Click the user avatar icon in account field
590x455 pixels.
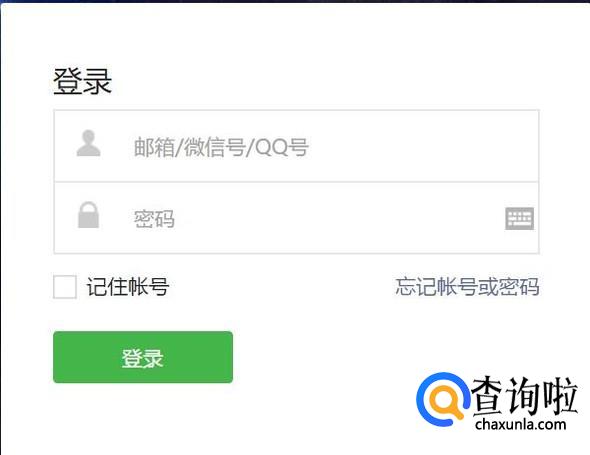[88, 143]
